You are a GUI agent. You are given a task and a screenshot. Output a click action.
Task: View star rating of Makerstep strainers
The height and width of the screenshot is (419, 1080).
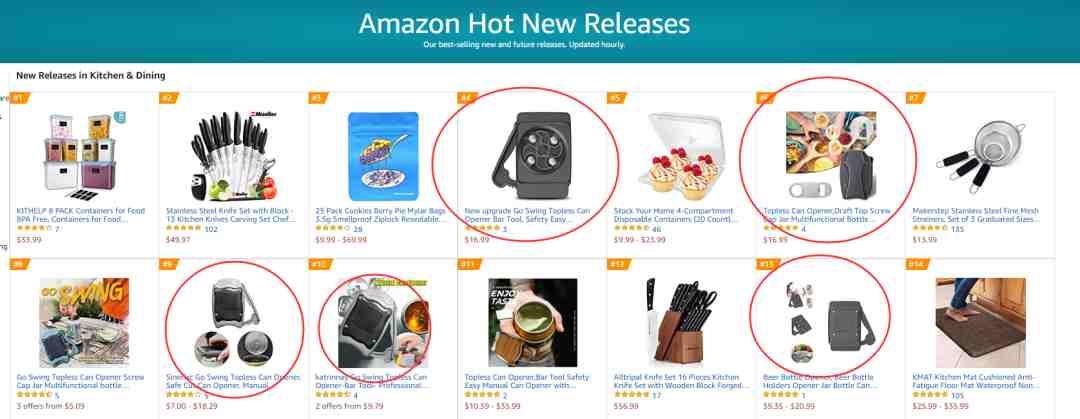click(930, 228)
